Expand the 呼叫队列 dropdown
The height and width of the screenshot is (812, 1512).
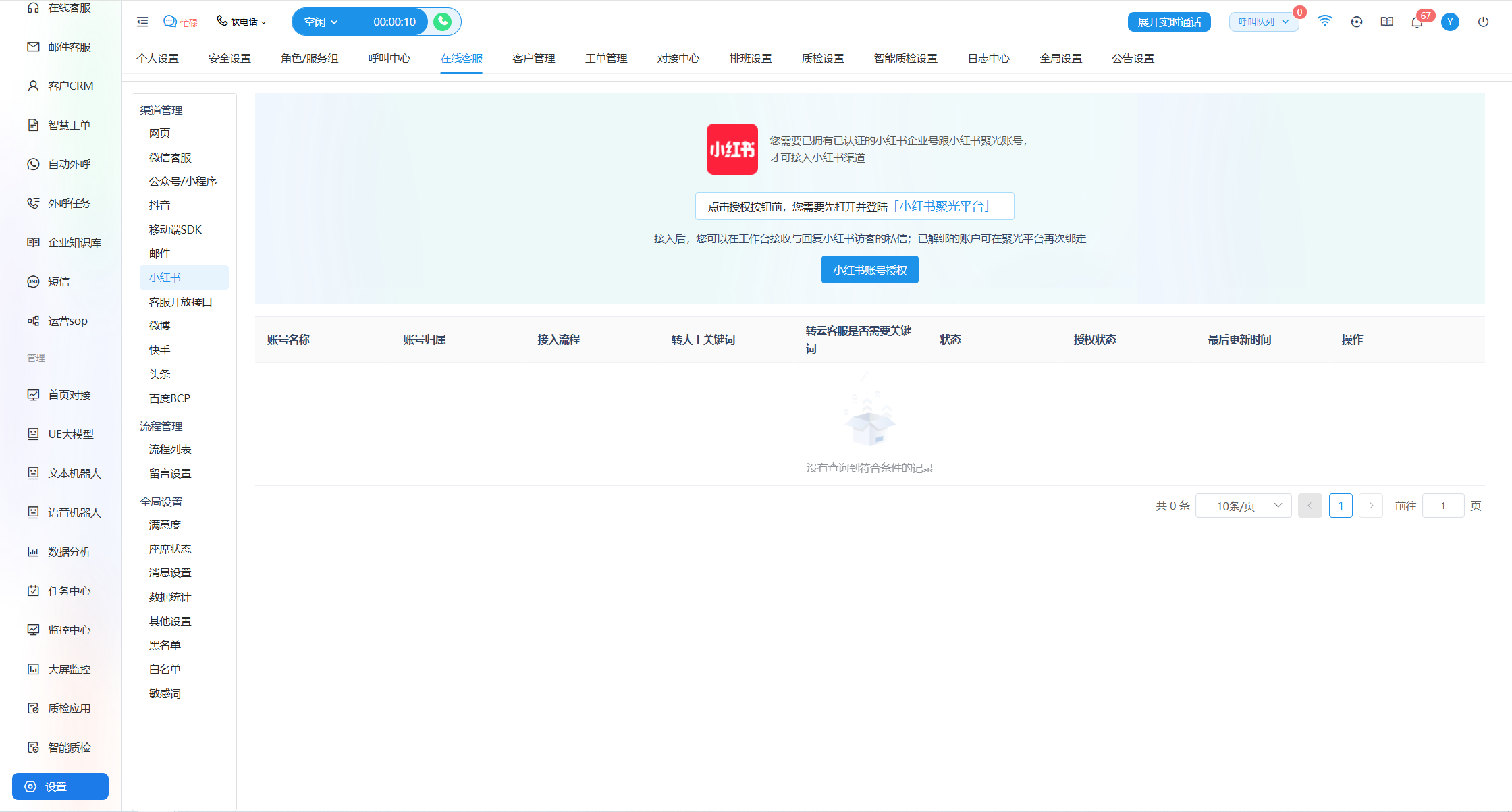1264,22
